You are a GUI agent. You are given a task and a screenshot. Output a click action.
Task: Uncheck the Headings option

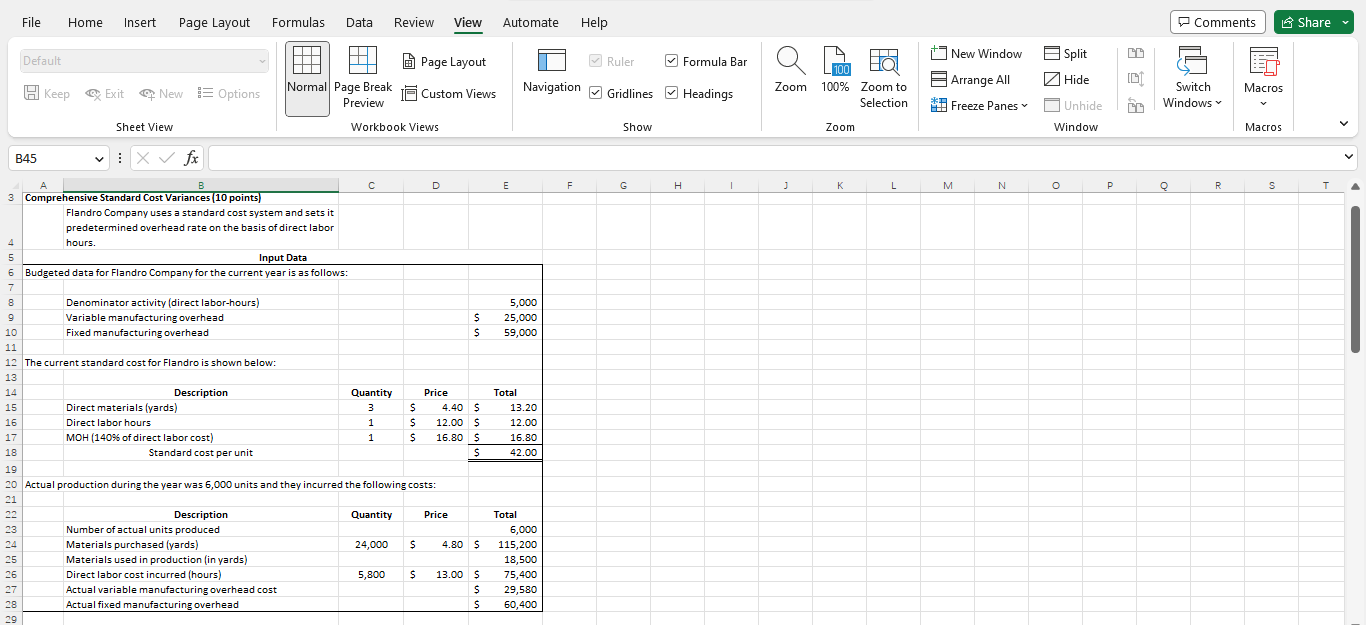point(671,93)
